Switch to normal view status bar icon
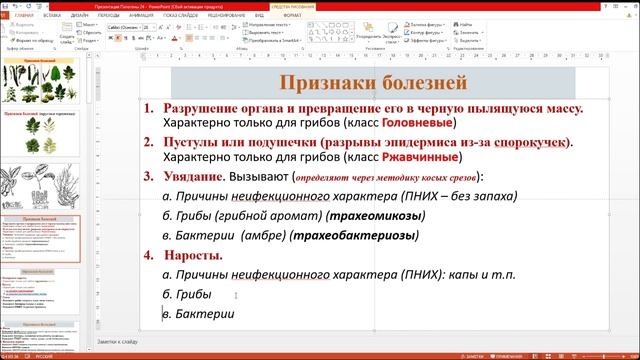This screenshot has height=360, width=640. coord(535,356)
